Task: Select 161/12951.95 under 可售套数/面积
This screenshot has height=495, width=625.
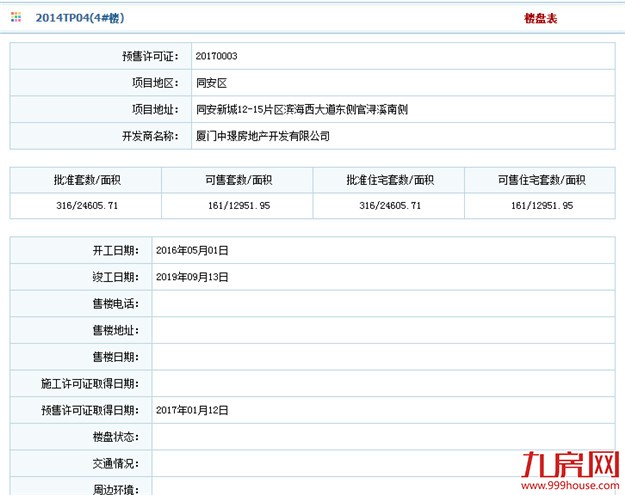Action: click(x=239, y=206)
